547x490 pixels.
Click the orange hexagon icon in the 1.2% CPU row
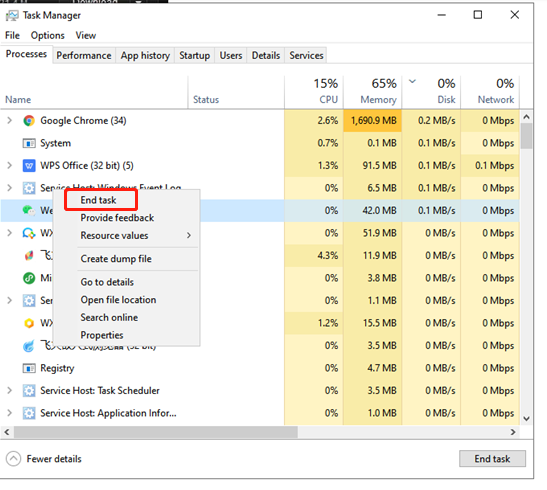[29, 323]
